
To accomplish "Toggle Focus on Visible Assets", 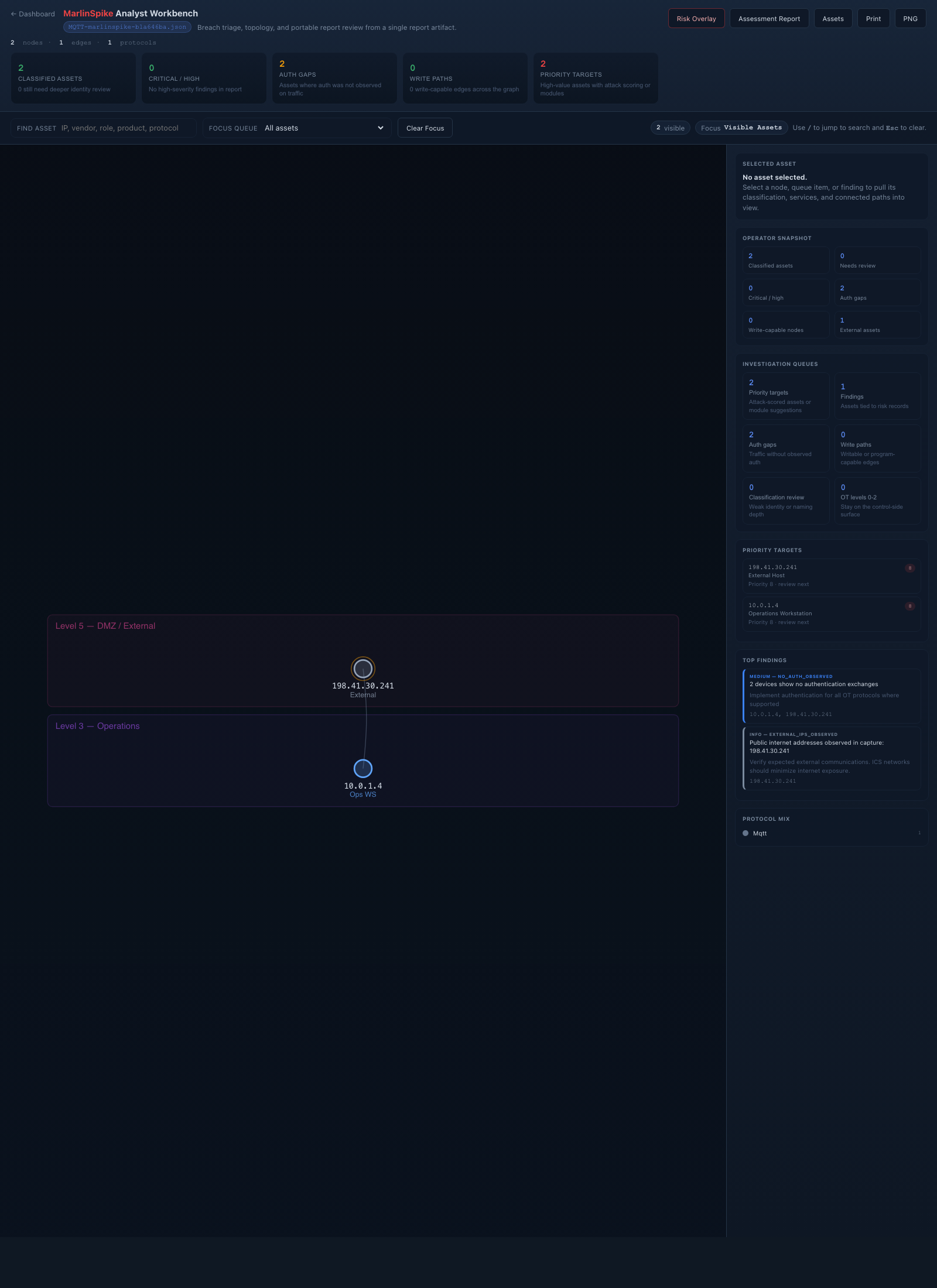I will point(741,128).
